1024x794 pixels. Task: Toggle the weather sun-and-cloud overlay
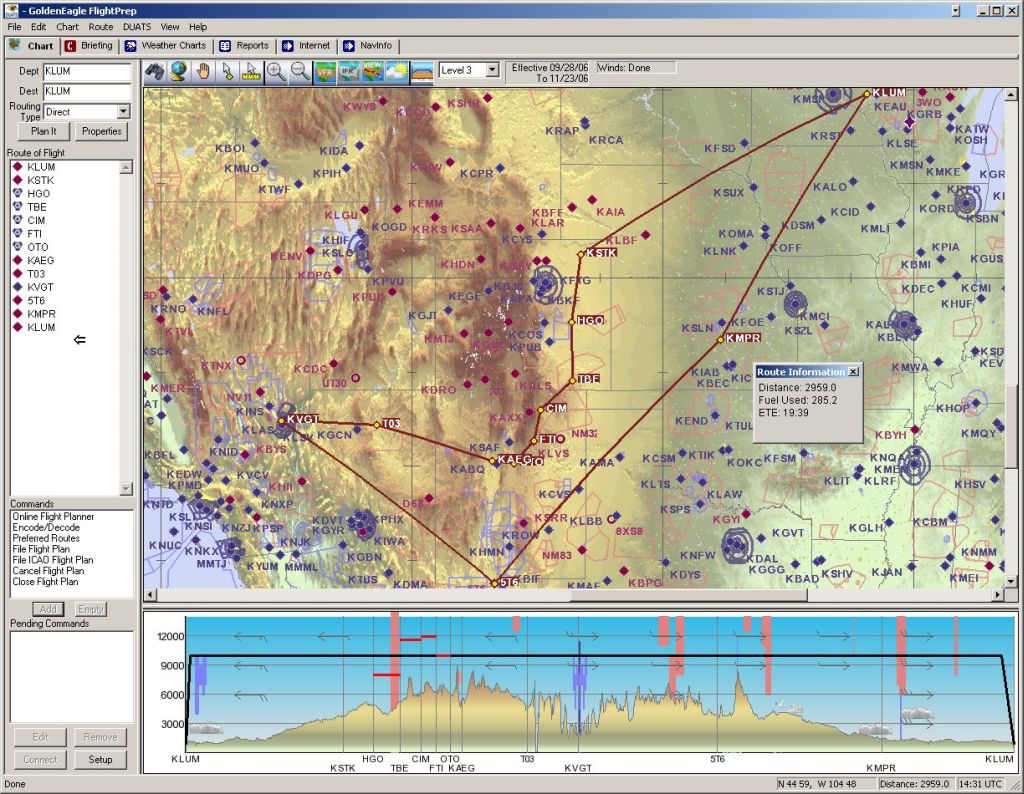tap(397, 71)
